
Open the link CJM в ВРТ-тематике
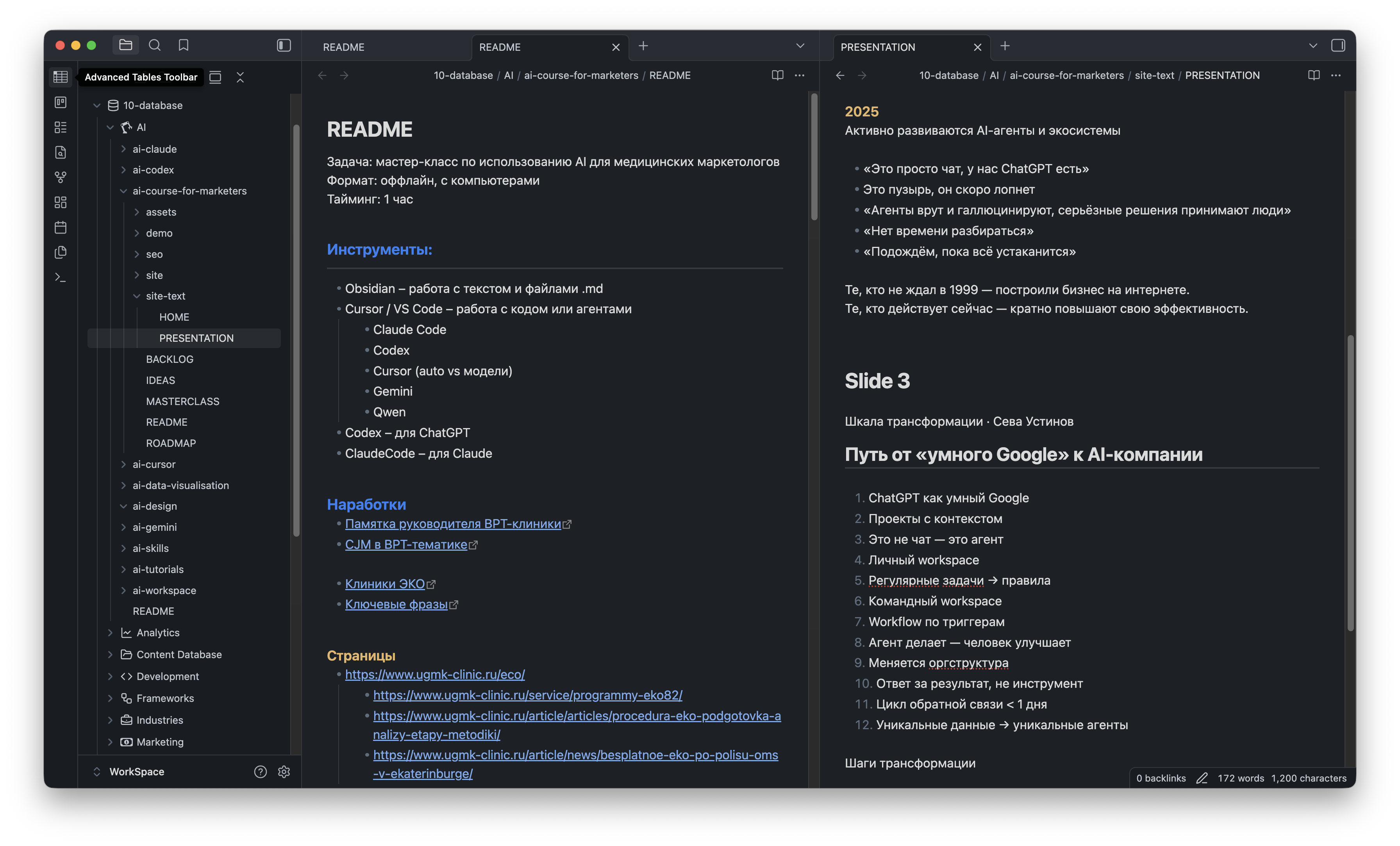point(406,544)
